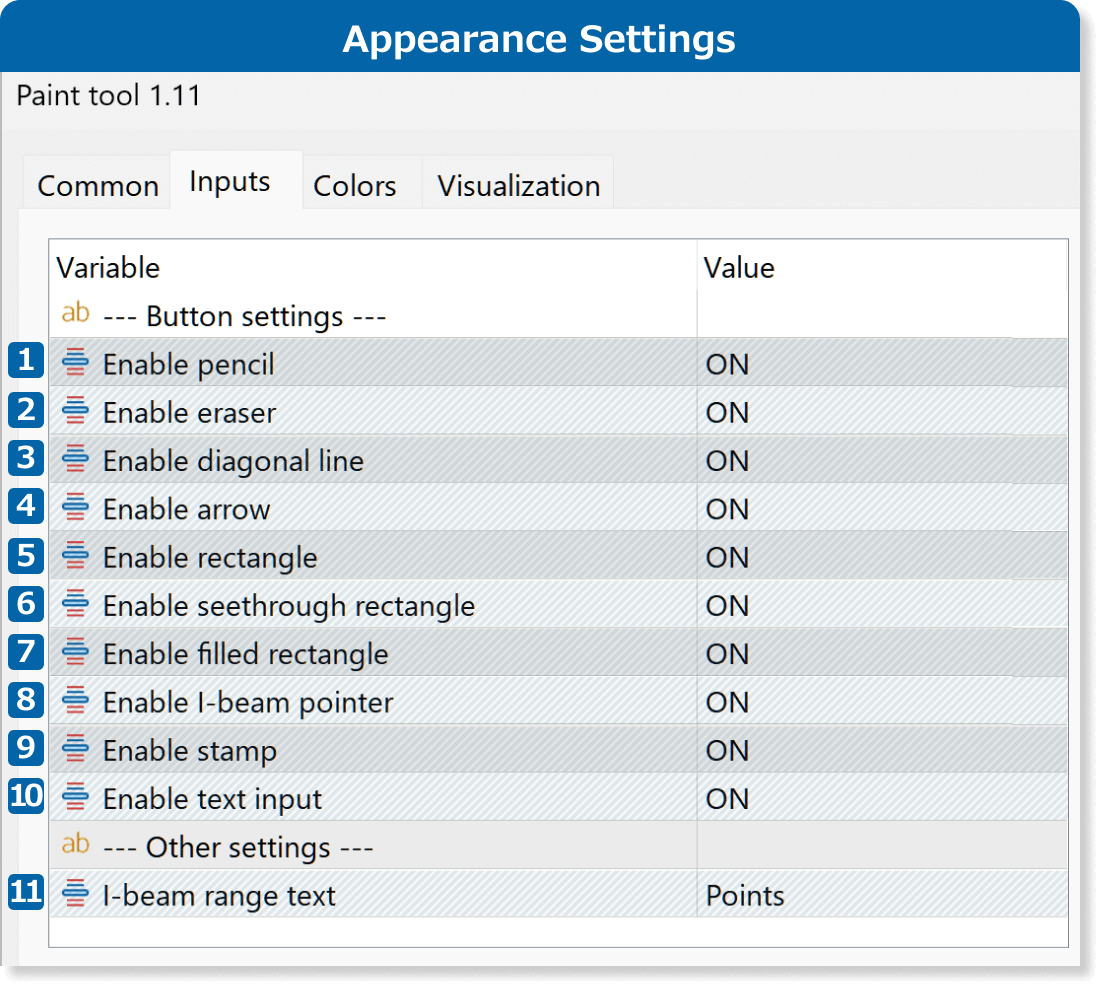
Task: Select the Enable I-beam pointer row label
Action: tap(248, 702)
